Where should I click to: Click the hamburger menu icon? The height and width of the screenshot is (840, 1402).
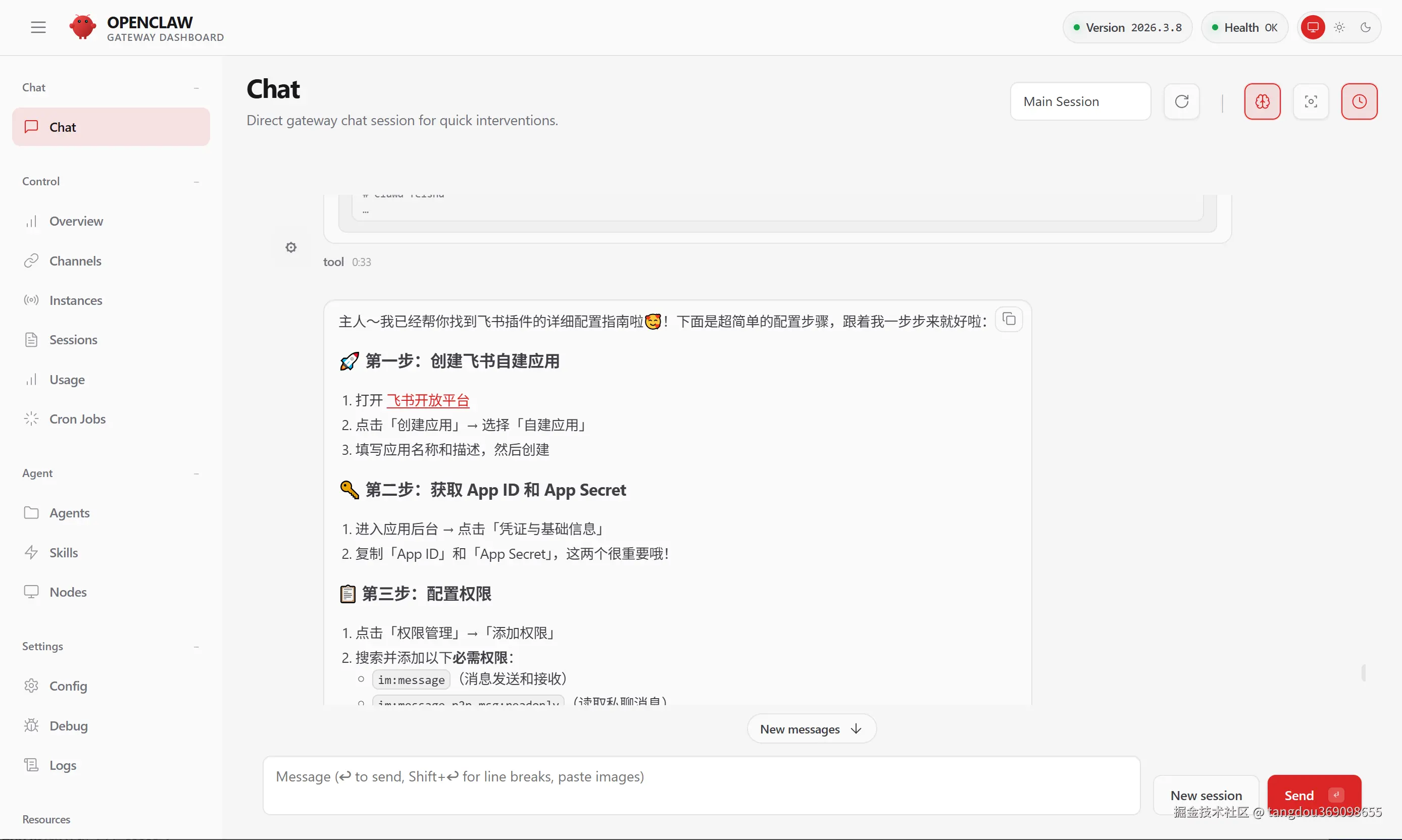(38, 27)
